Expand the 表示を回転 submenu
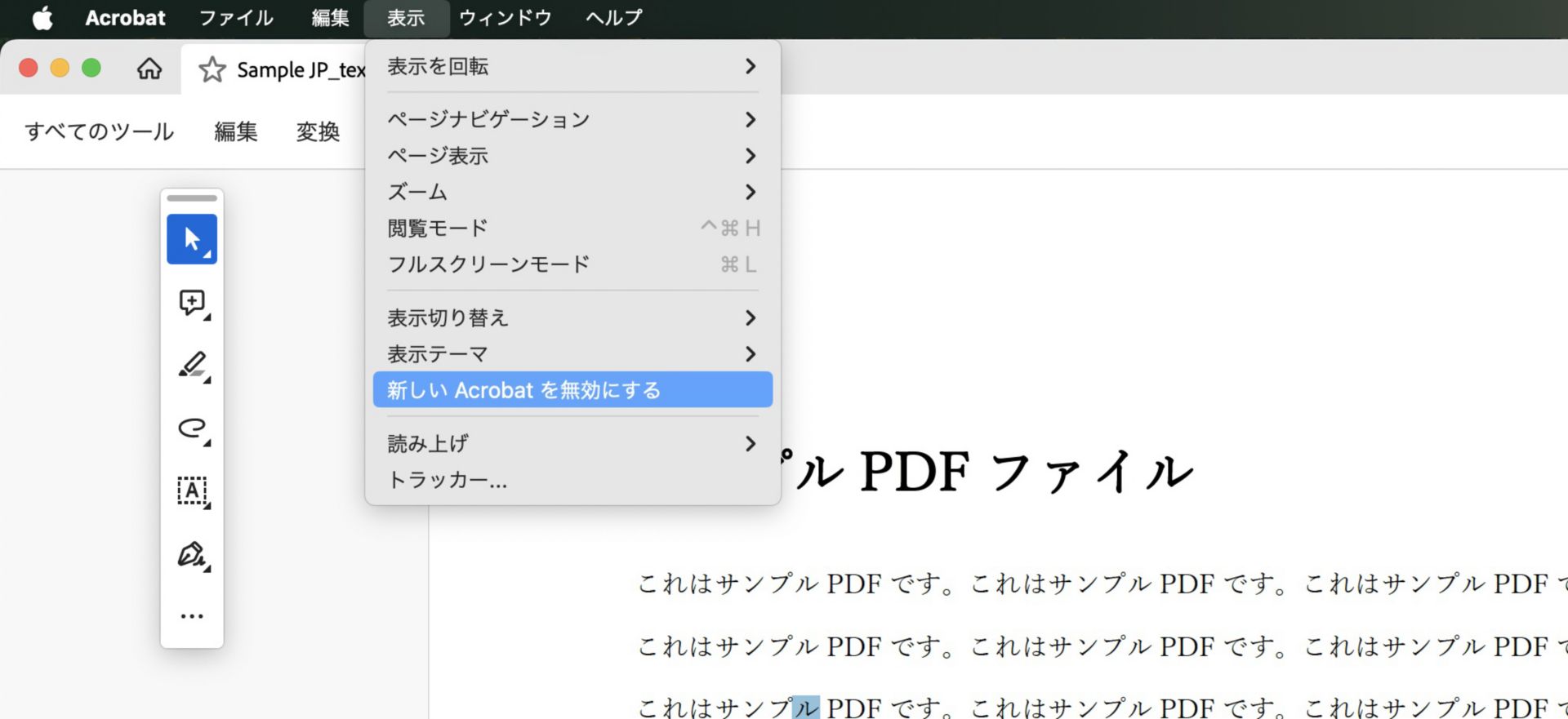The image size is (1568, 719). 572,66
